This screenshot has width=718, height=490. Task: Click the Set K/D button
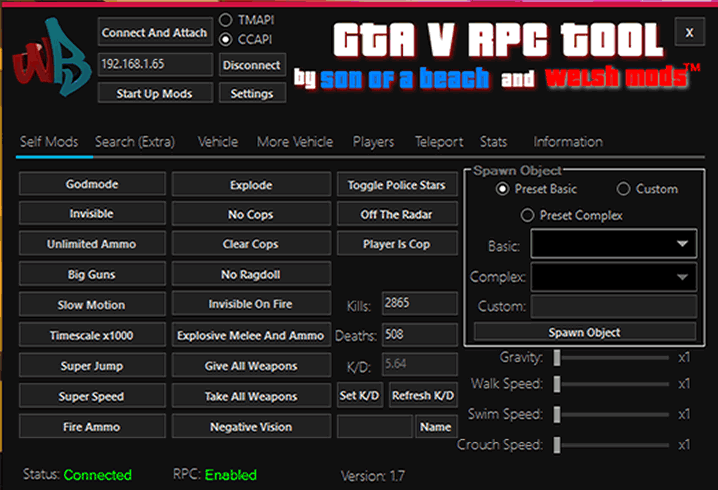[359, 396]
